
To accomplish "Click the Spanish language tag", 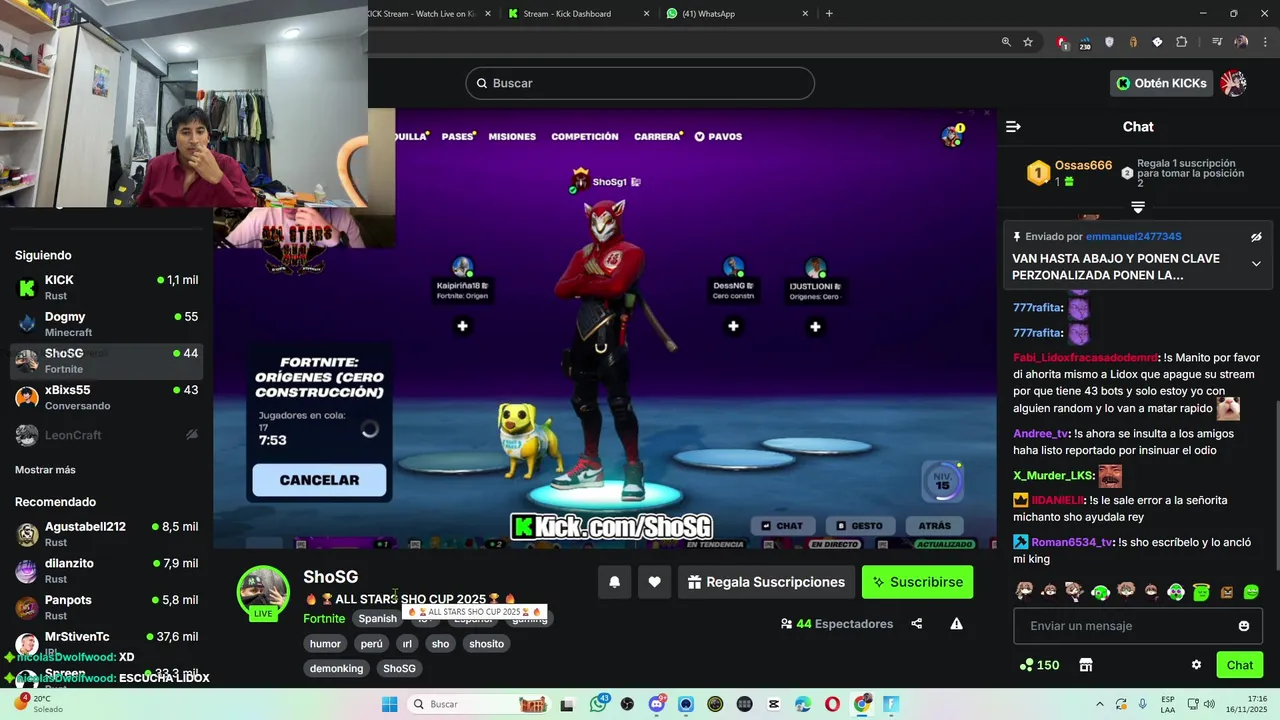I will pos(378,619).
